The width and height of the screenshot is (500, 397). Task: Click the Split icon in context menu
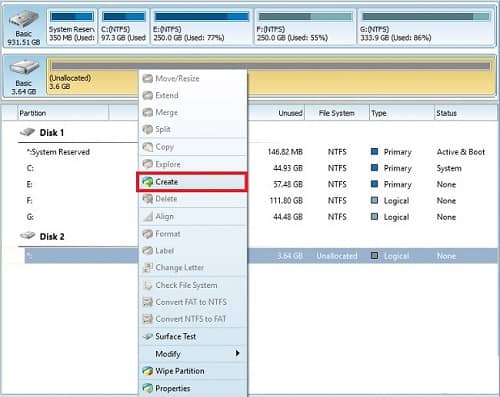[147, 129]
